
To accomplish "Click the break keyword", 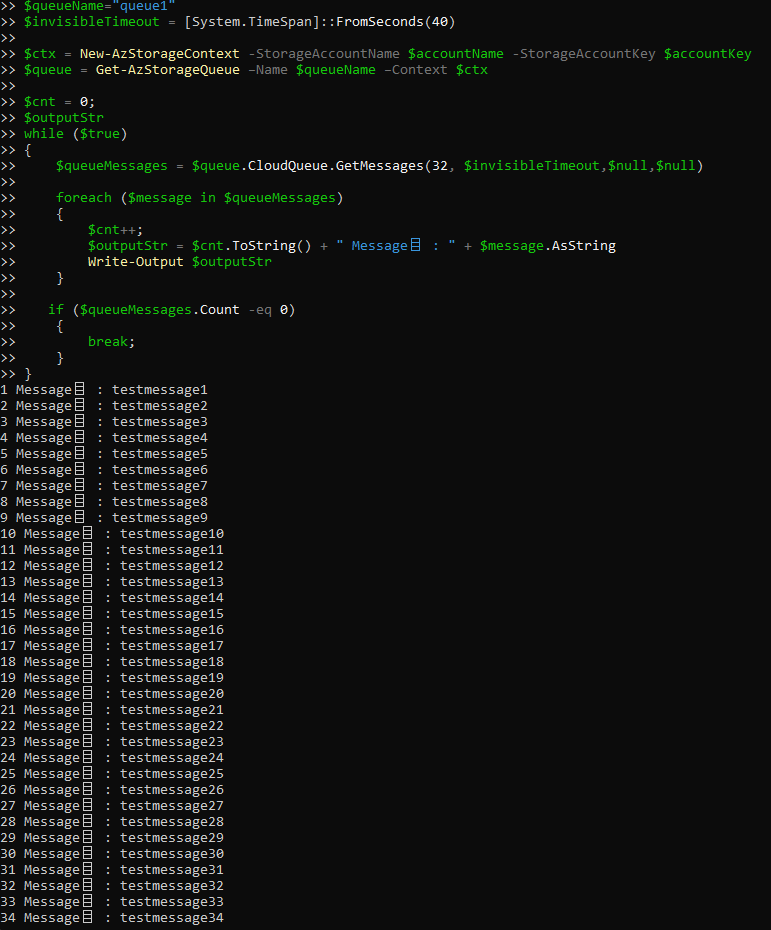I will [x=110, y=341].
